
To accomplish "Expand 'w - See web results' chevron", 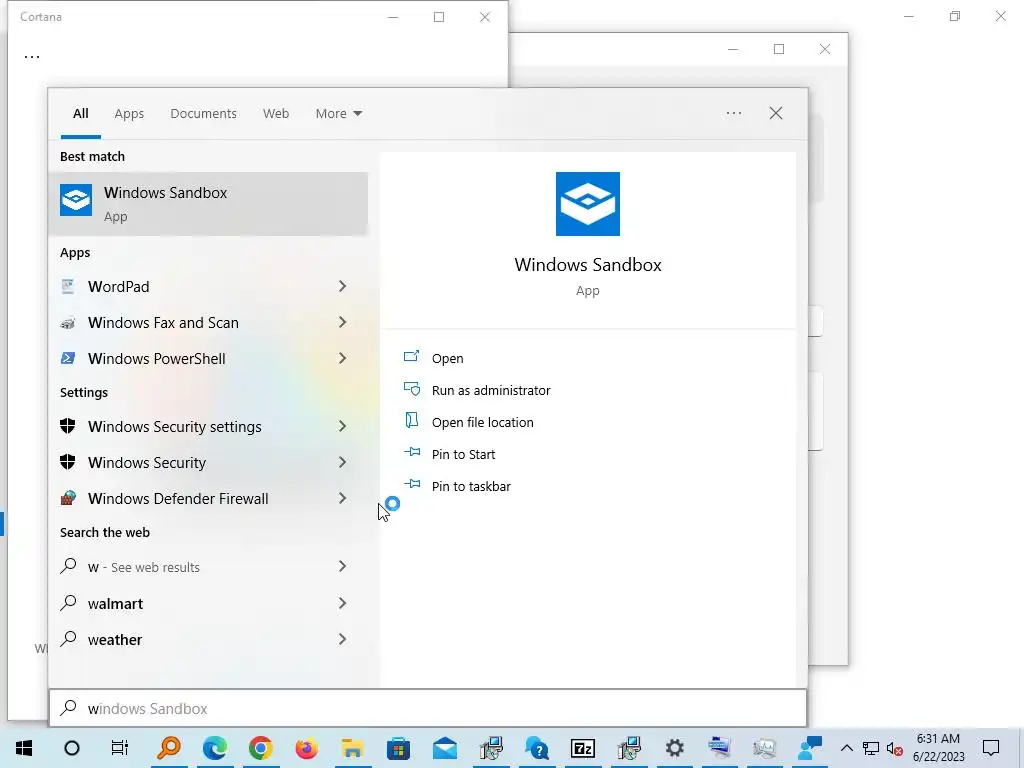I will [342, 566].
